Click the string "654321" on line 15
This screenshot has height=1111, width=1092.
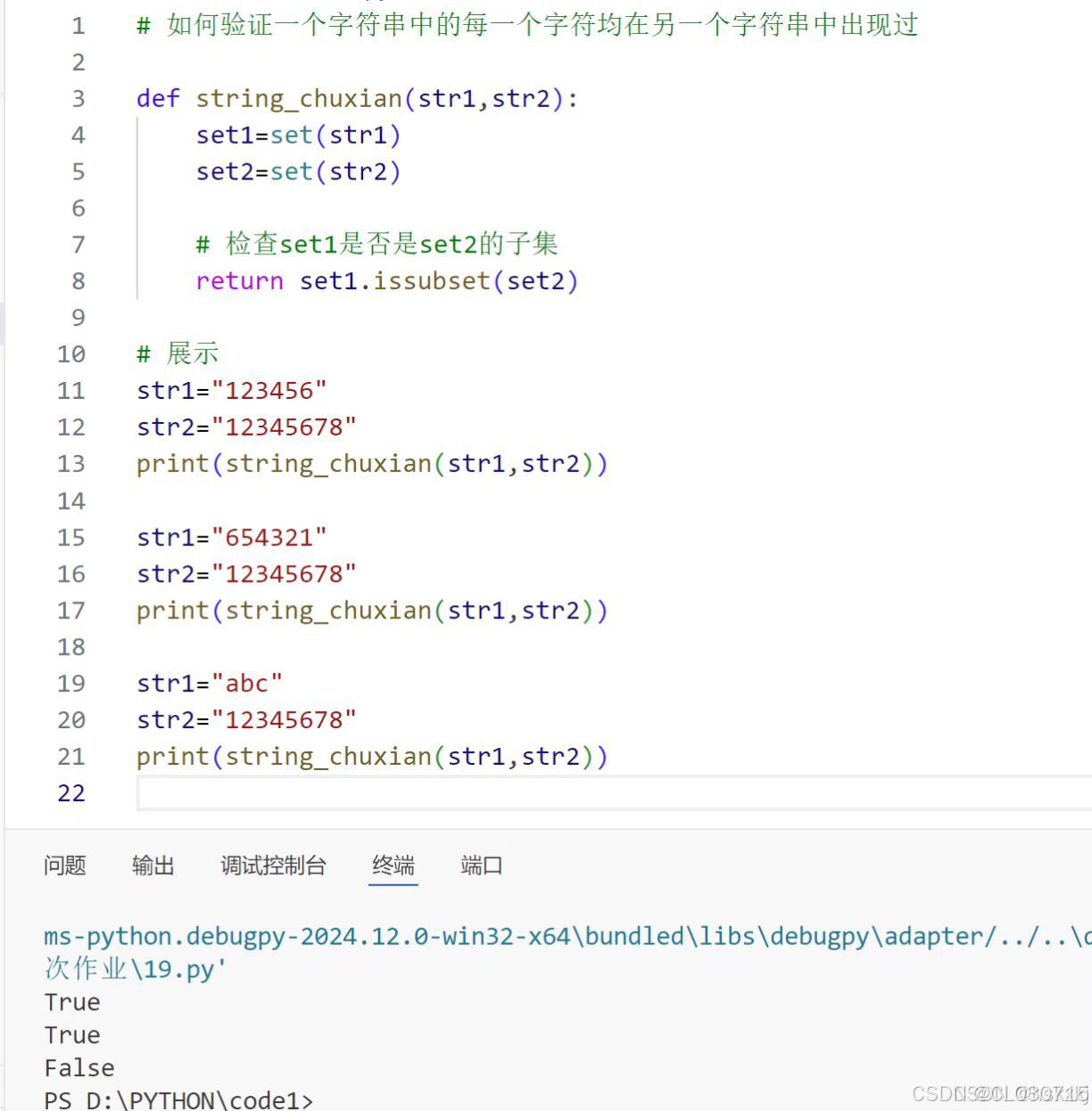(x=269, y=537)
